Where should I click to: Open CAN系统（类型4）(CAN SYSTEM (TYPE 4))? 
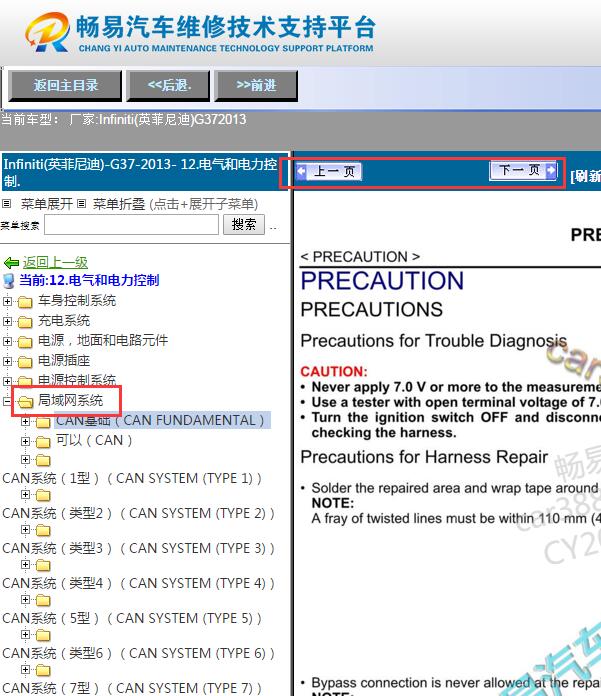pyautogui.click(x=138, y=583)
